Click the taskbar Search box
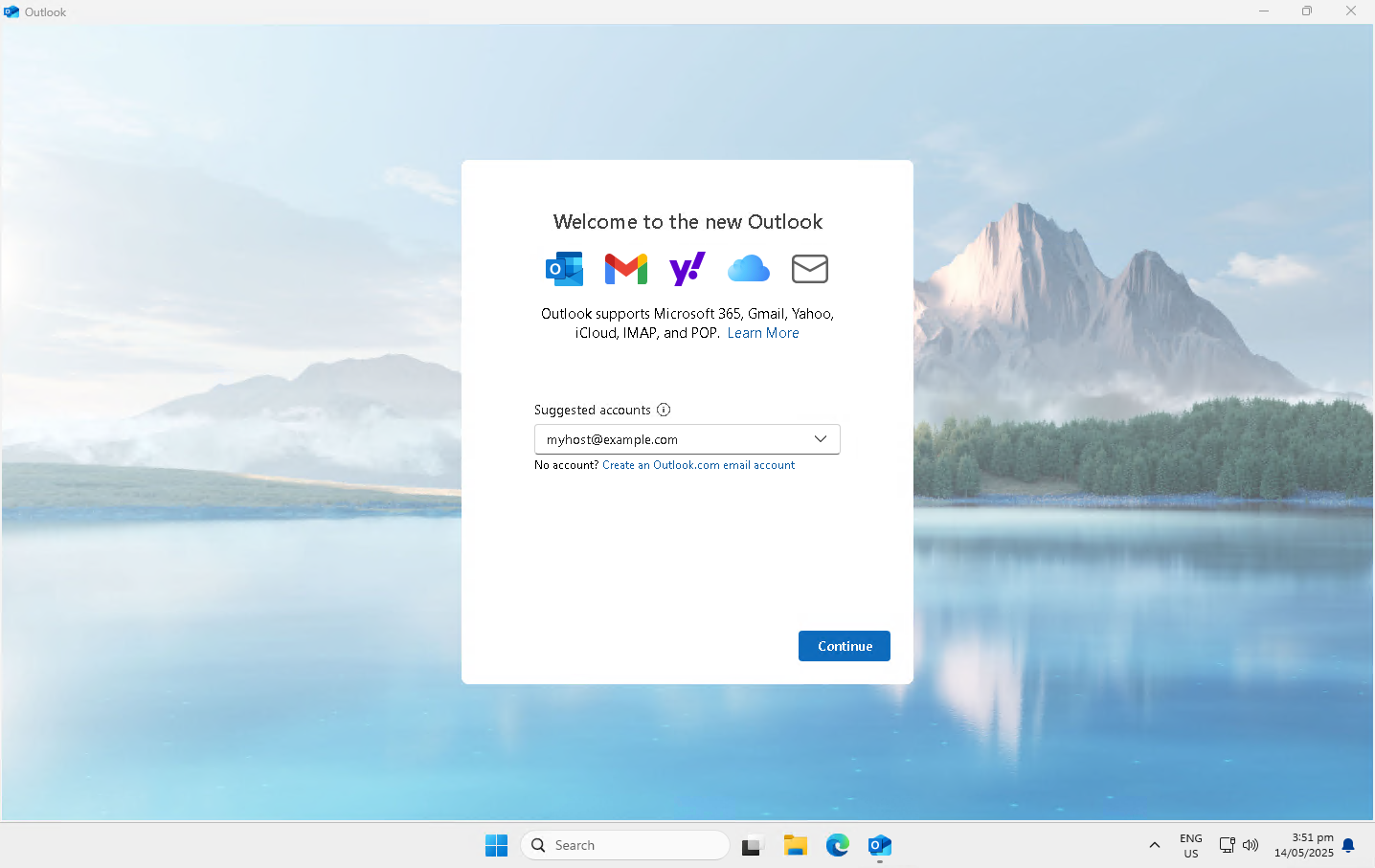This screenshot has height=868, width=1375. tap(624, 845)
